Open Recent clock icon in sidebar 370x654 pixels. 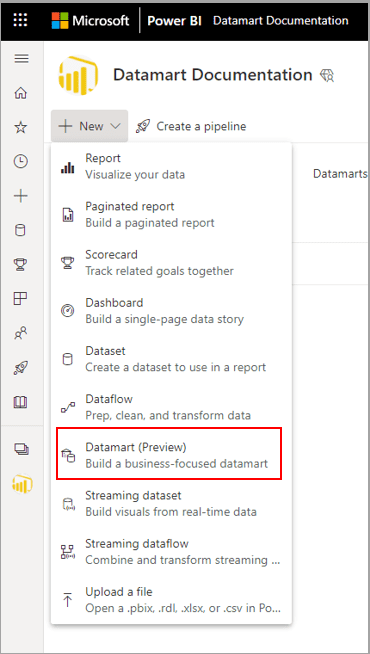(x=21, y=161)
